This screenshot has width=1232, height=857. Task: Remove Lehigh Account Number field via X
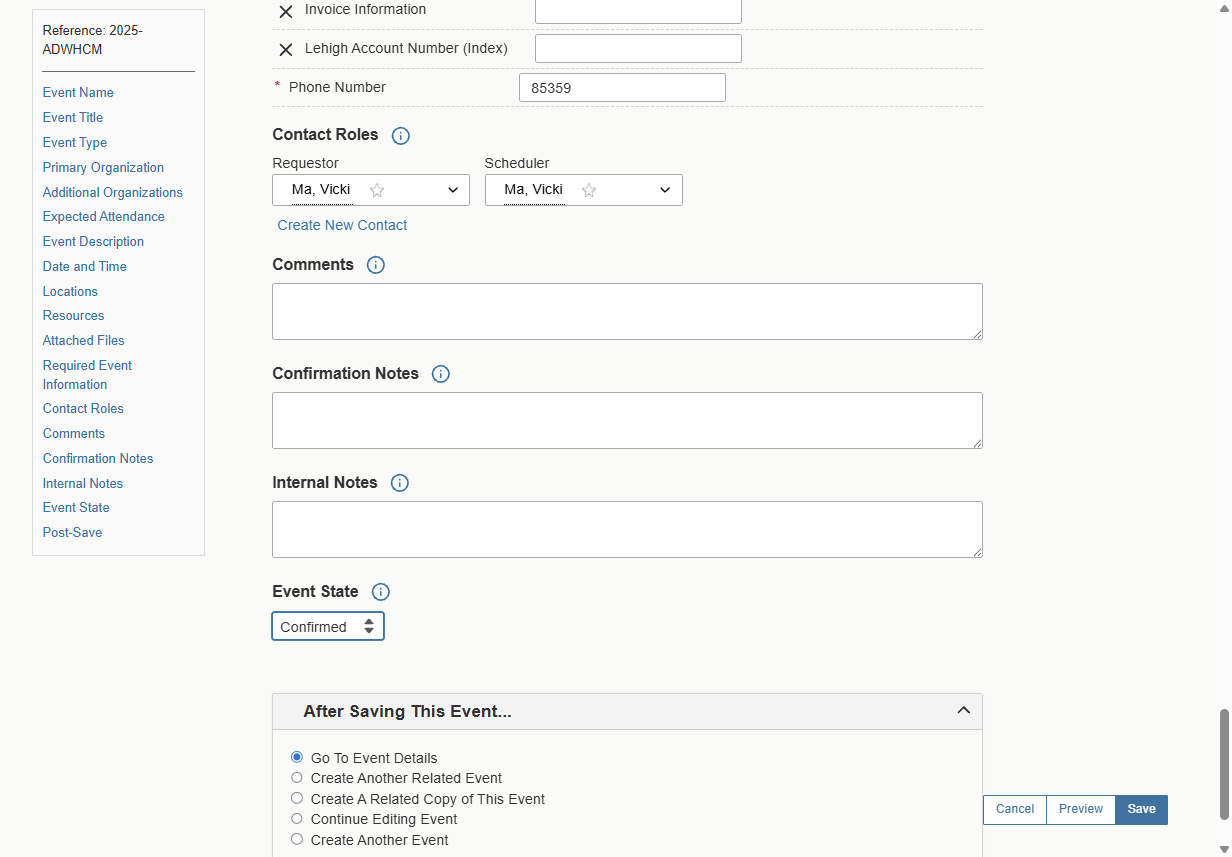click(x=286, y=50)
